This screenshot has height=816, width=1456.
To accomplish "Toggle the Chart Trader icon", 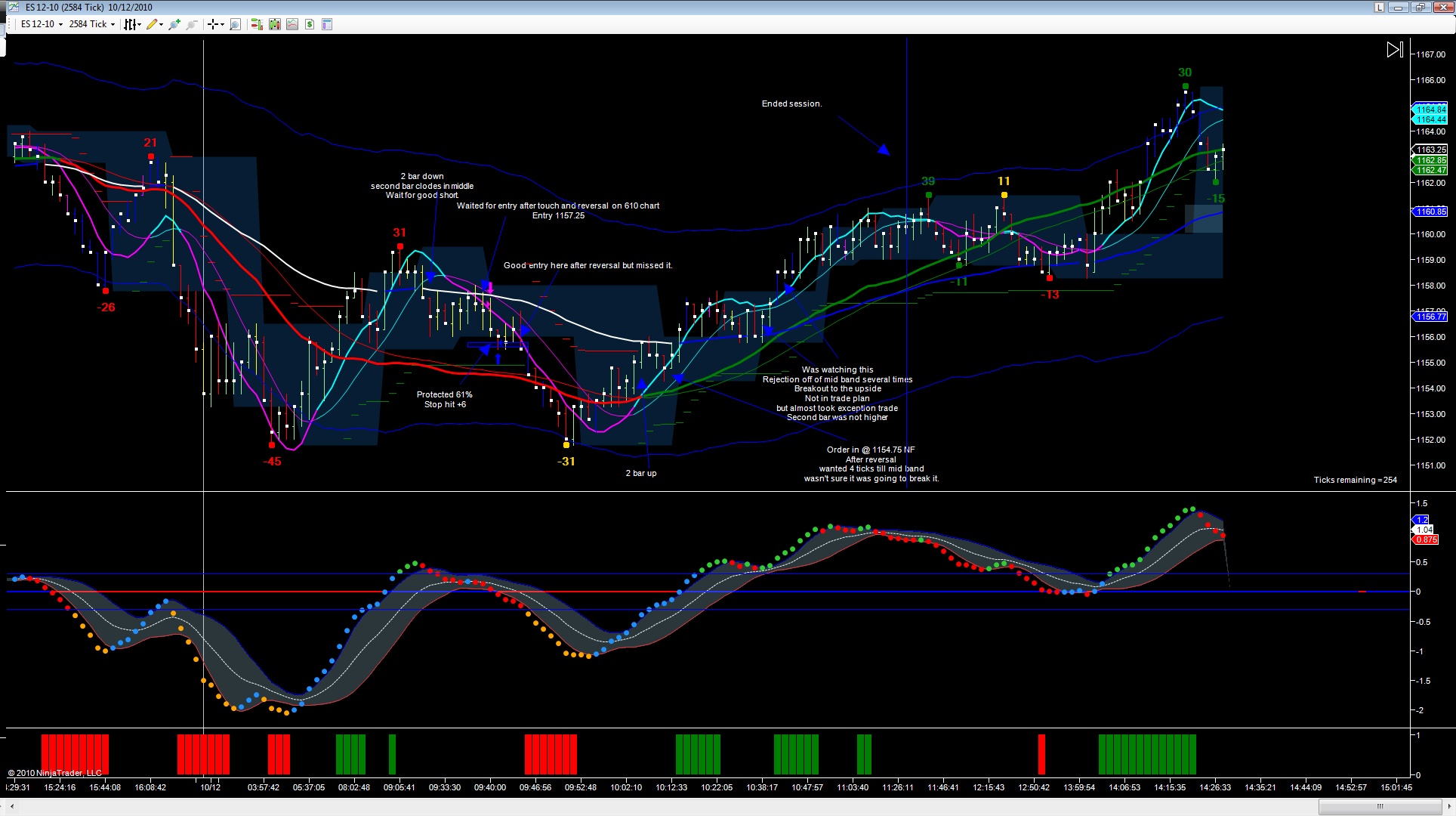I will click(x=257, y=24).
